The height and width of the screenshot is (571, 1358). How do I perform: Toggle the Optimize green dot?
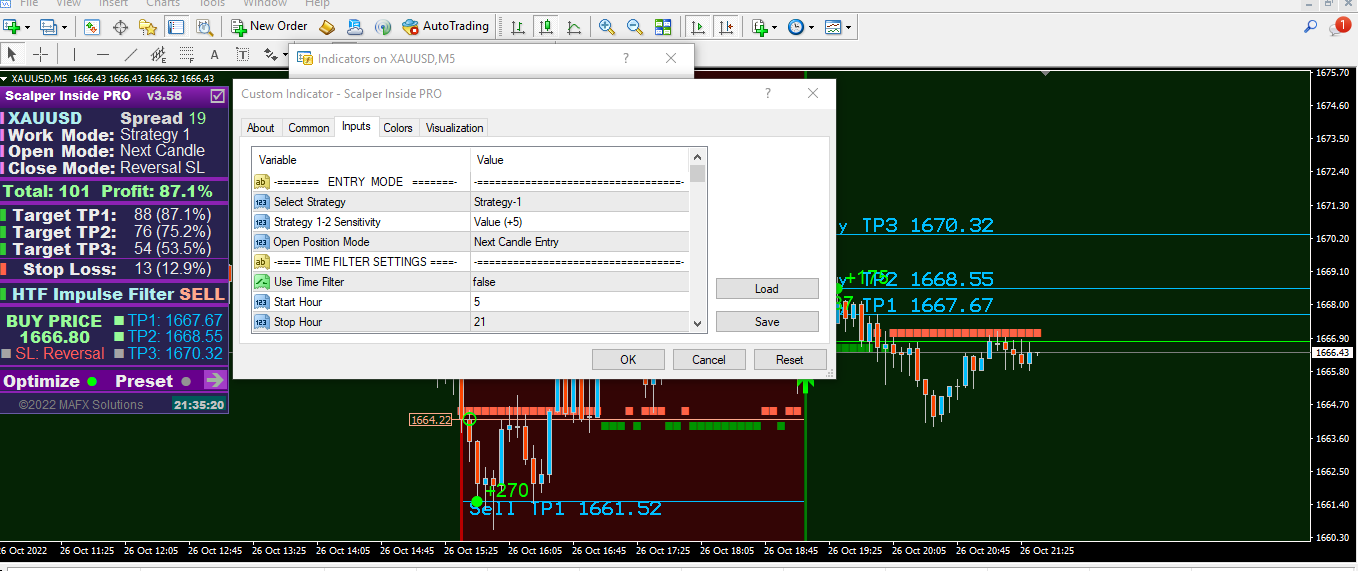point(92,381)
